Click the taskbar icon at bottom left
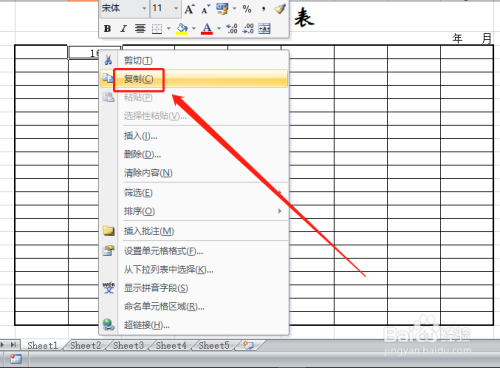 pos(15,359)
